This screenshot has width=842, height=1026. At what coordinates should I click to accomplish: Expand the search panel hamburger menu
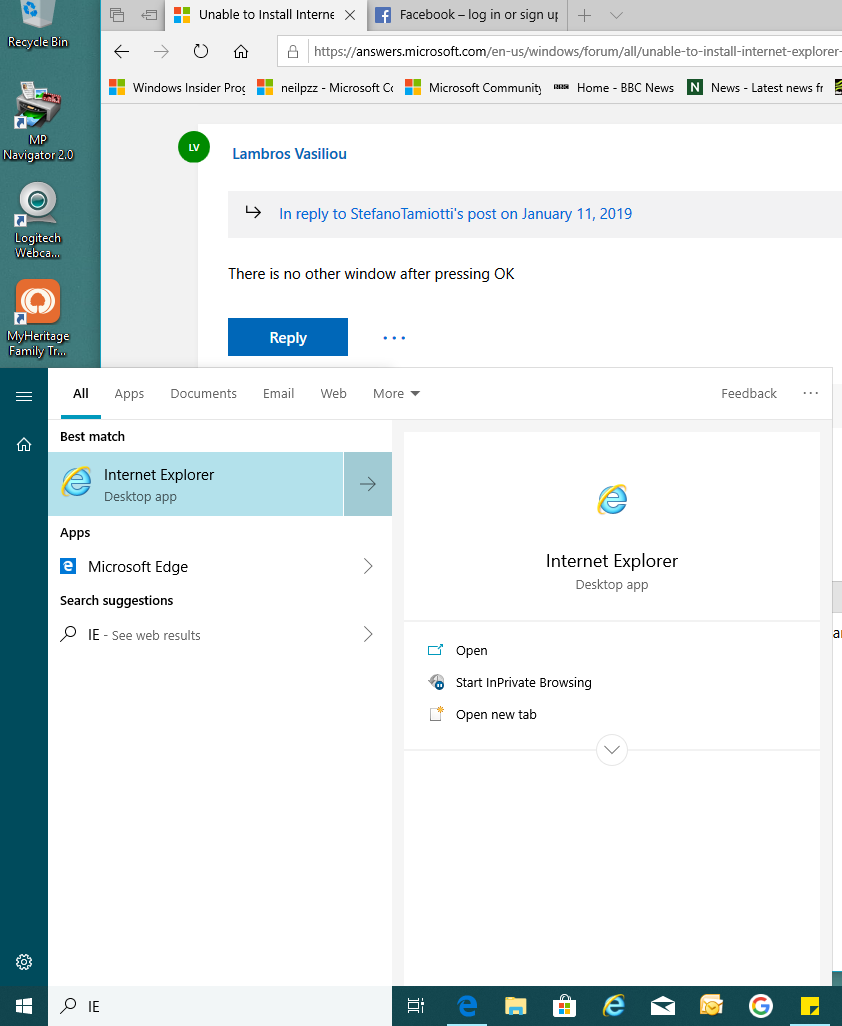coord(24,397)
